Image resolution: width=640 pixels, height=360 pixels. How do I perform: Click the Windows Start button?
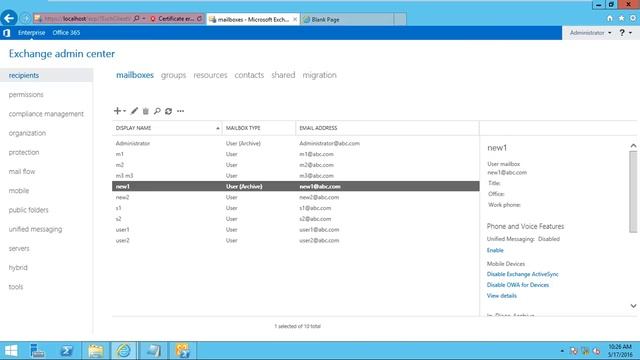(11, 351)
